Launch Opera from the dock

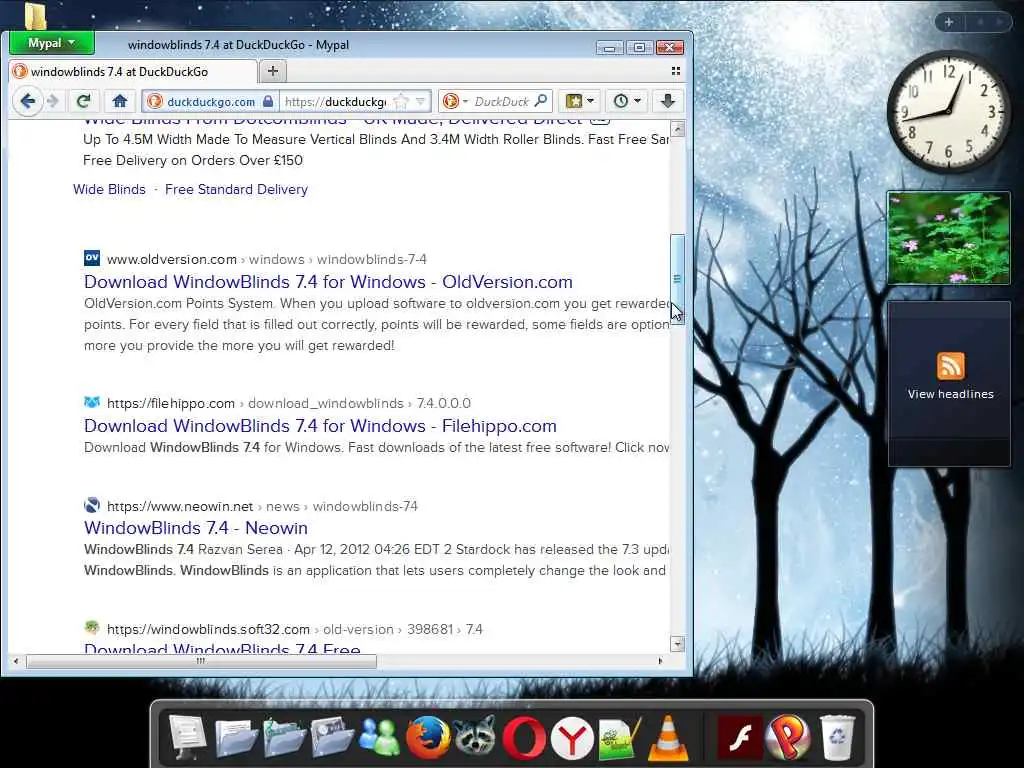pyautogui.click(x=524, y=738)
